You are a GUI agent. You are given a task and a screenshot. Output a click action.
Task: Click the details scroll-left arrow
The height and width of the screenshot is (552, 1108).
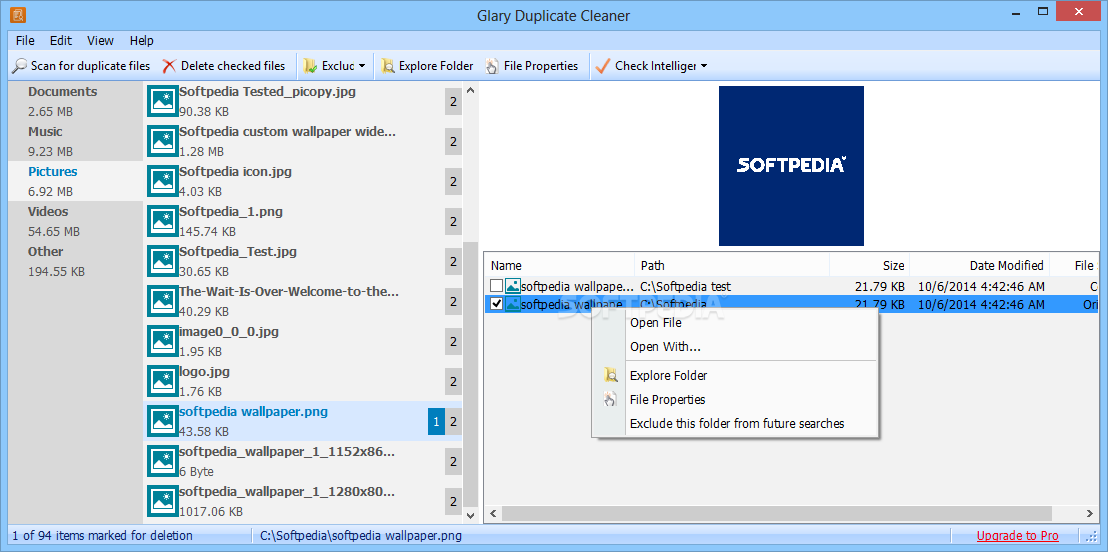(493, 513)
